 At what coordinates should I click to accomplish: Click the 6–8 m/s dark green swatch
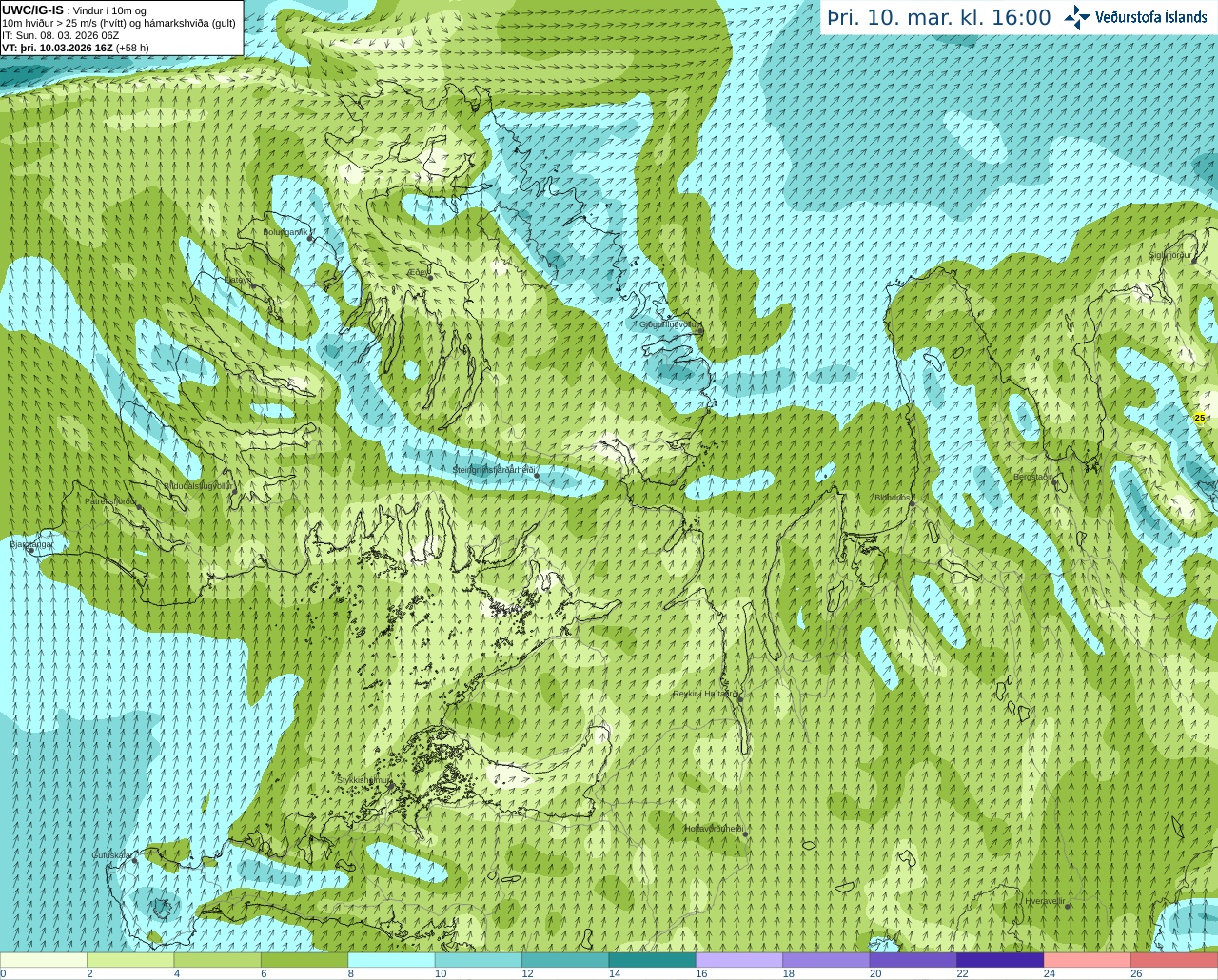coord(304,960)
